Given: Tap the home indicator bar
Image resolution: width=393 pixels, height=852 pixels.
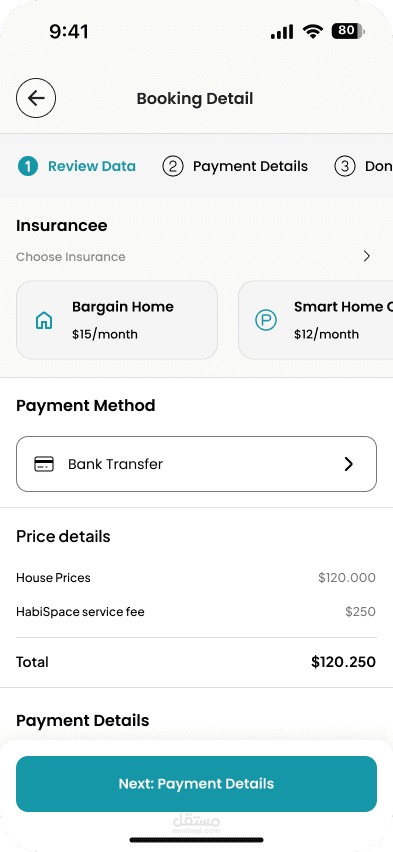Looking at the screenshot, I should [x=196, y=840].
